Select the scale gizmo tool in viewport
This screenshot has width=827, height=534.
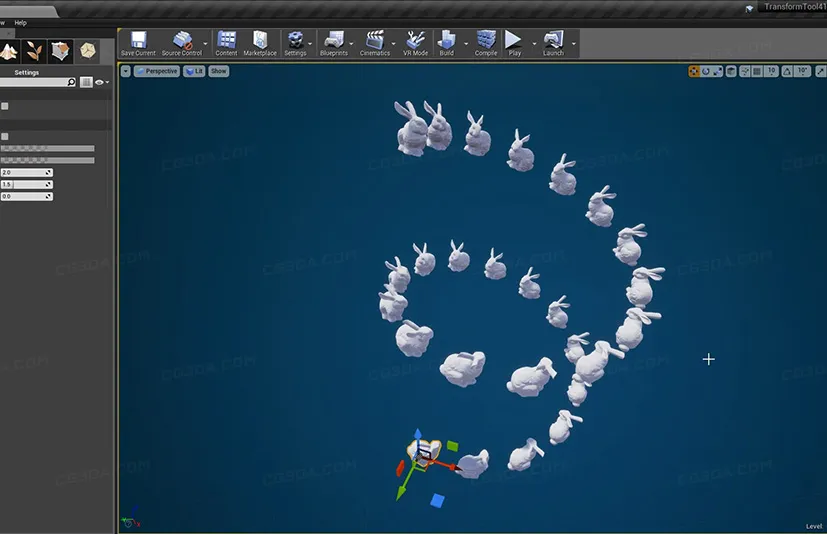717,71
